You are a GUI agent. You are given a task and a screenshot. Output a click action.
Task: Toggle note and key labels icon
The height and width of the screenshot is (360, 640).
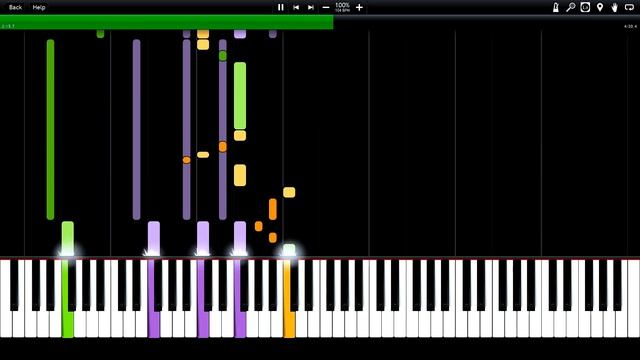[x=585, y=7]
